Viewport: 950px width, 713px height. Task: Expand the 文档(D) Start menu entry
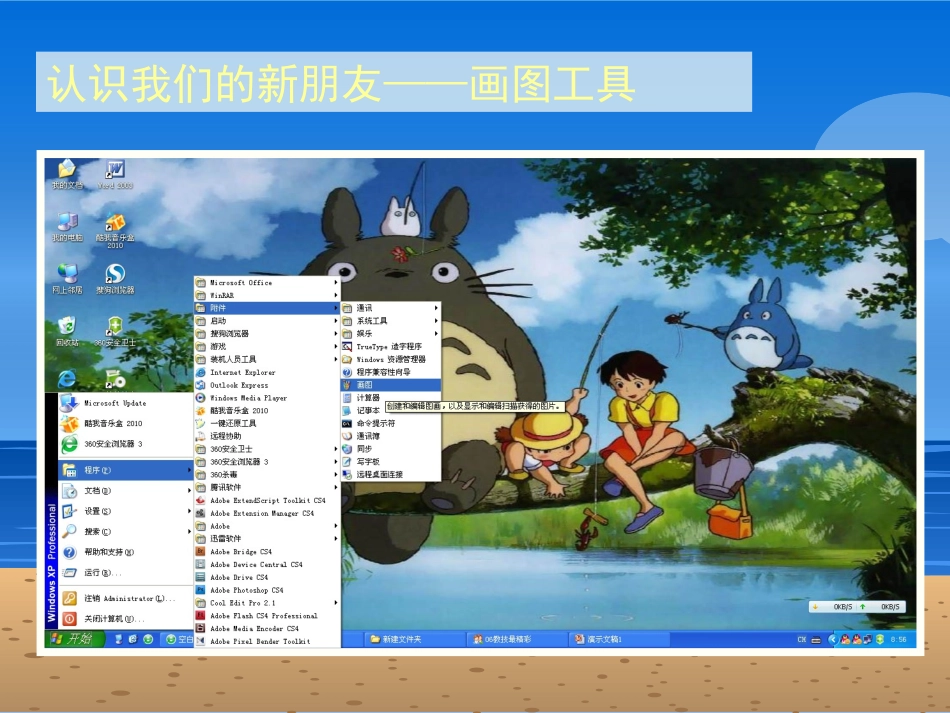pyautogui.click(x=125, y=491)
